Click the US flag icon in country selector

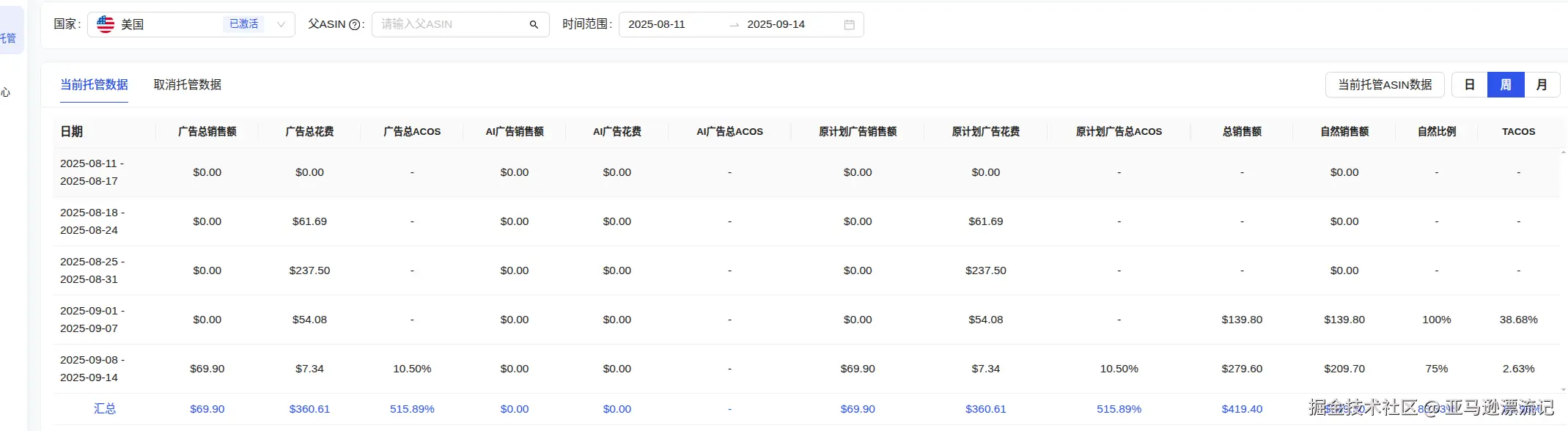[106, 24]
